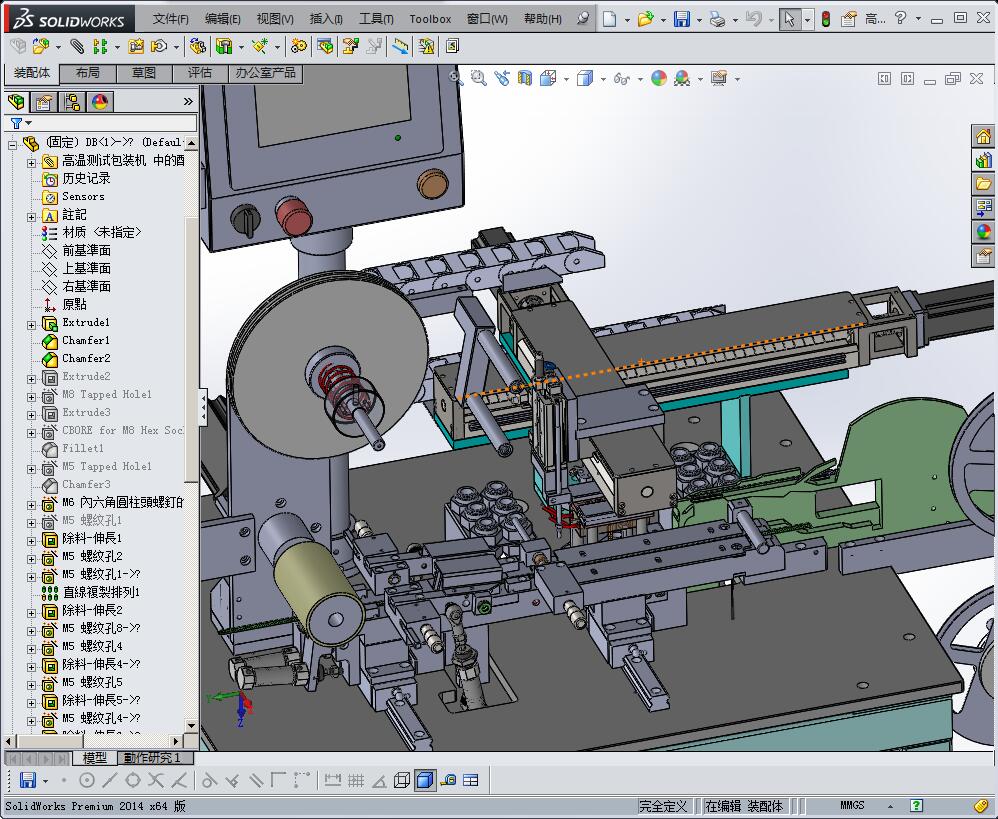
Task: Switch to the 動作研究1 bottom tab
Action: point(152,758)
